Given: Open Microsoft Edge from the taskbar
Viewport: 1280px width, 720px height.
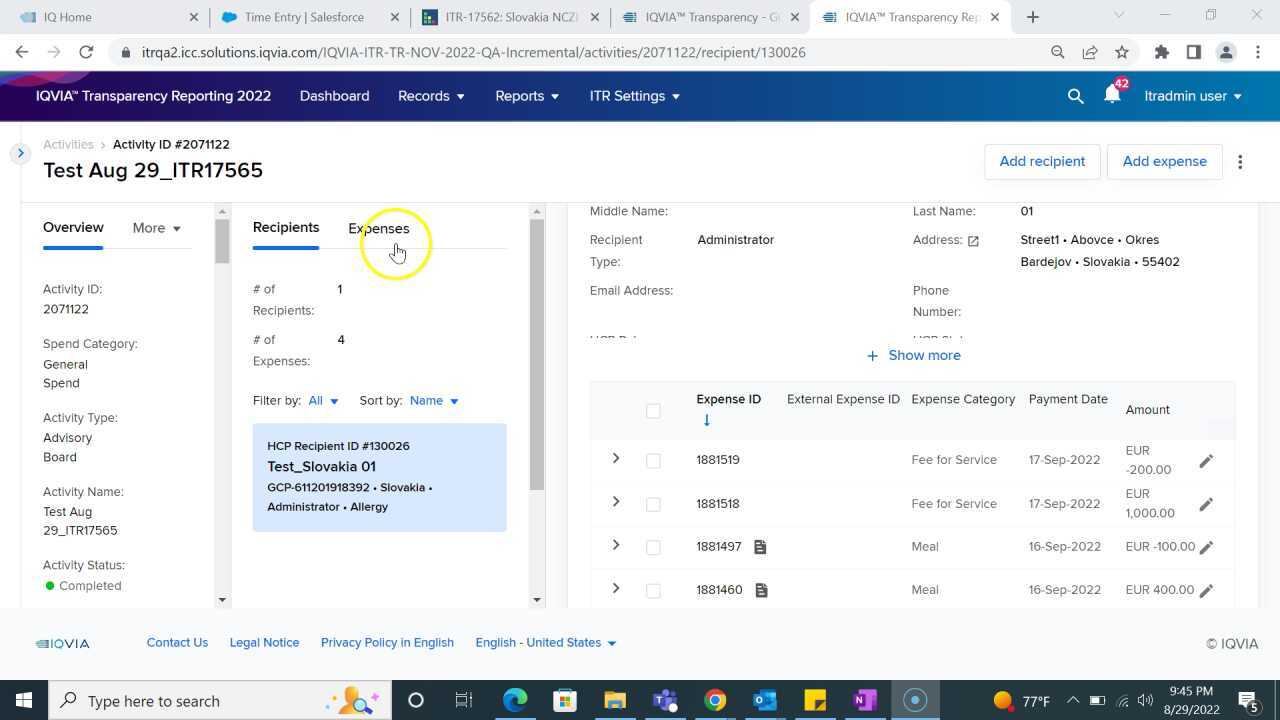Looking at the screenshot, I should click(x=515, y=700).
